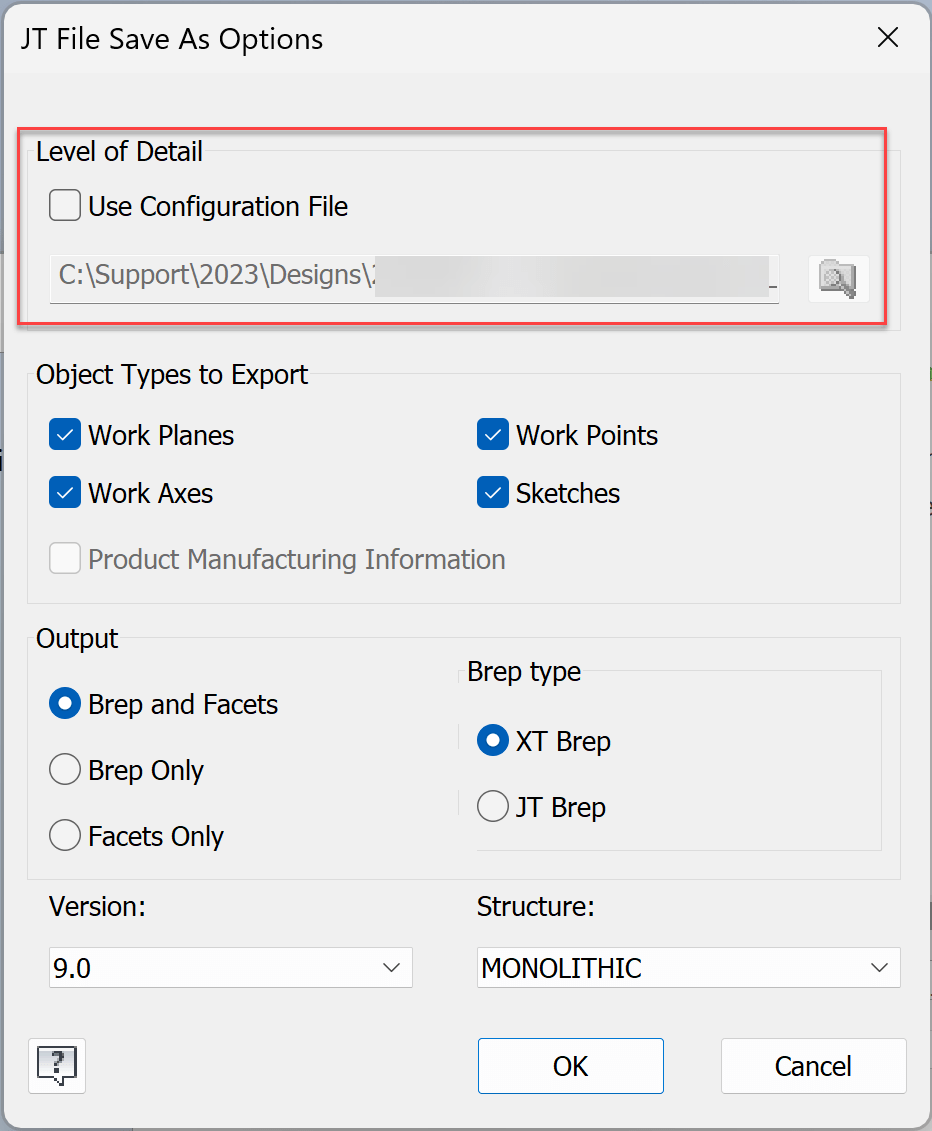The image size is (932, 1131).
Task: Dismiss the dialog with Cancel
Action: point(813,1065)
